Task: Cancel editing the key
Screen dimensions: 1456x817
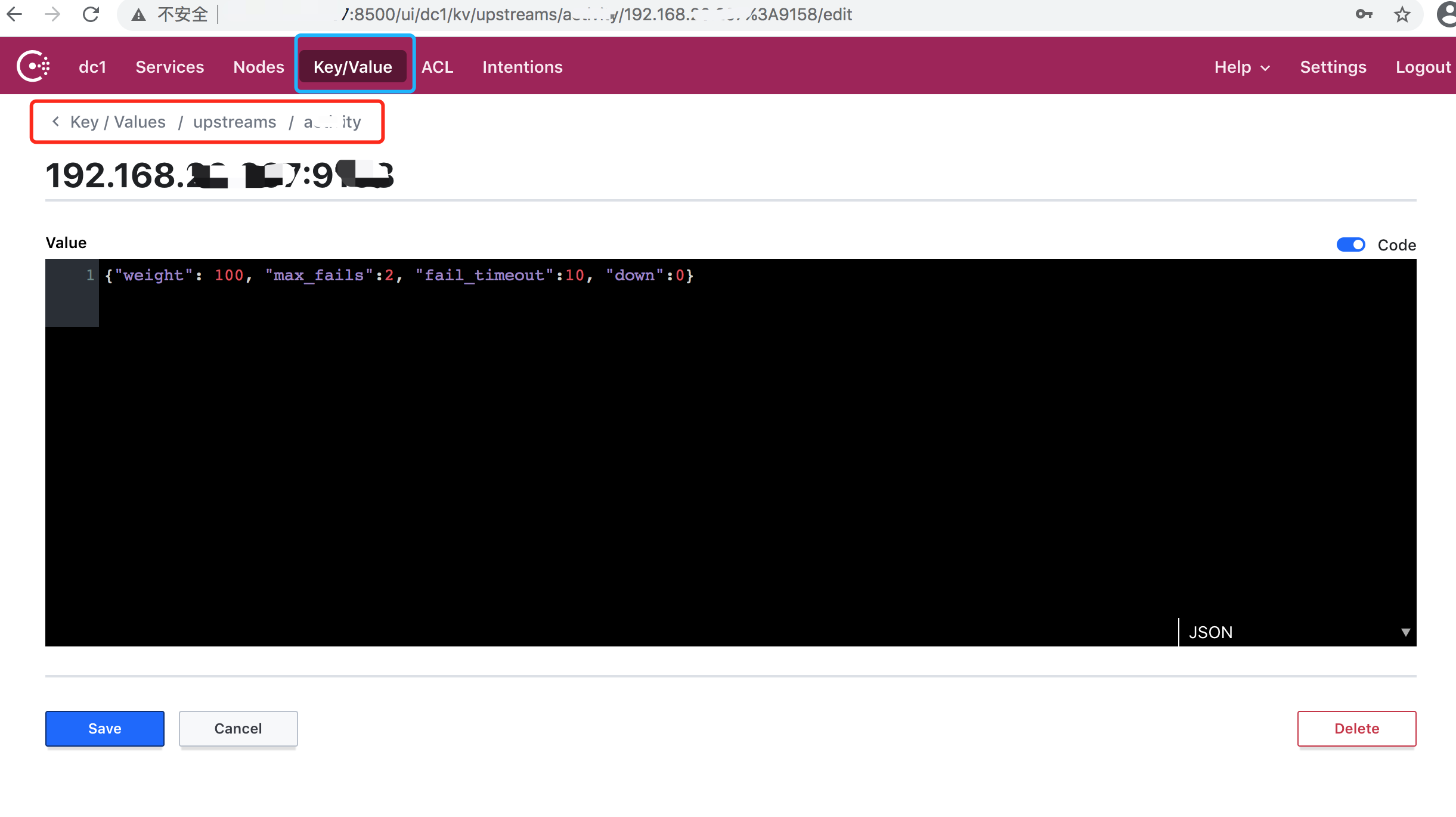Action: click(238, 728)
